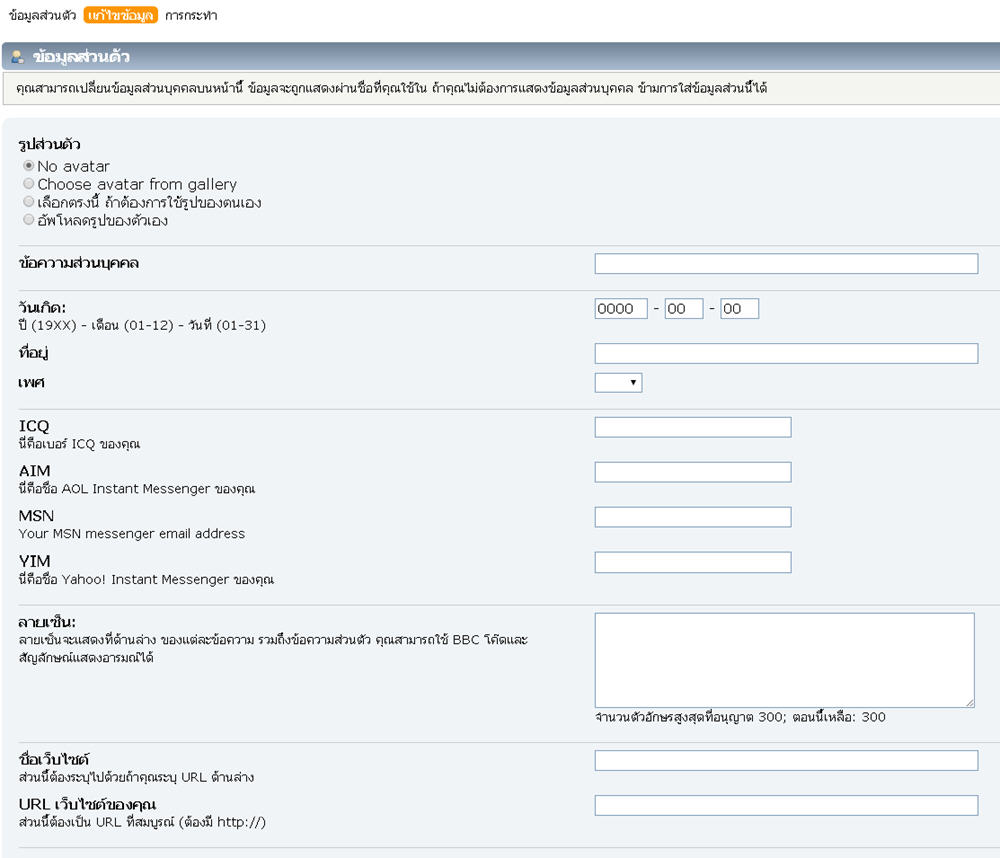Click the birth year field showing 0000

coord(621,309)
